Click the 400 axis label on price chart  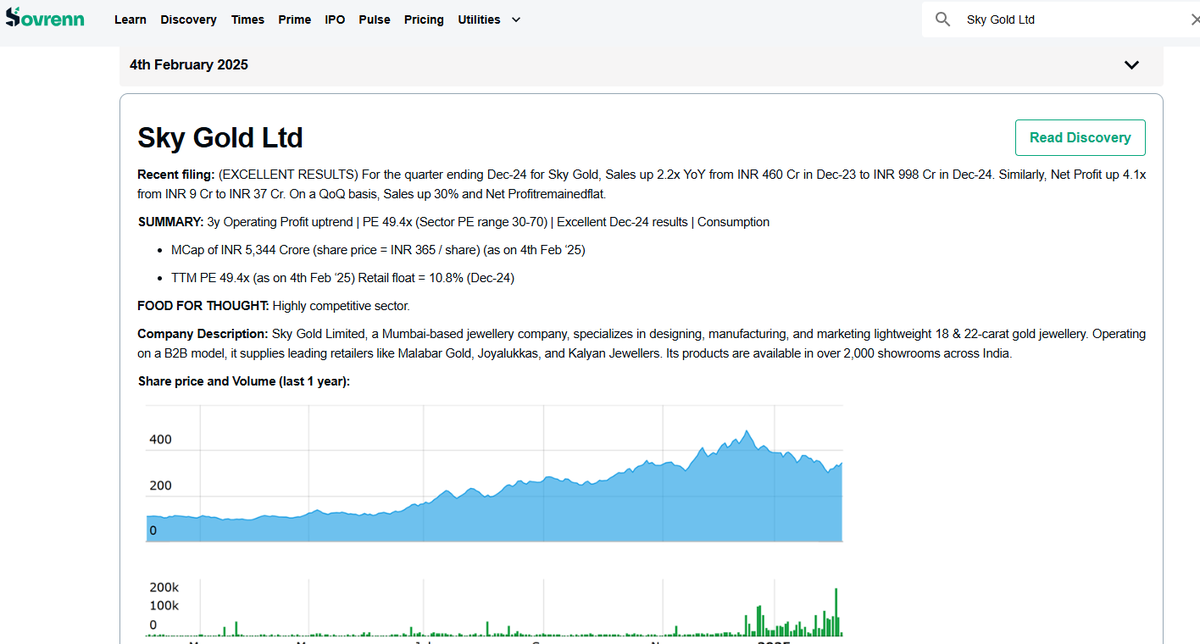click(x=160, y=440)
